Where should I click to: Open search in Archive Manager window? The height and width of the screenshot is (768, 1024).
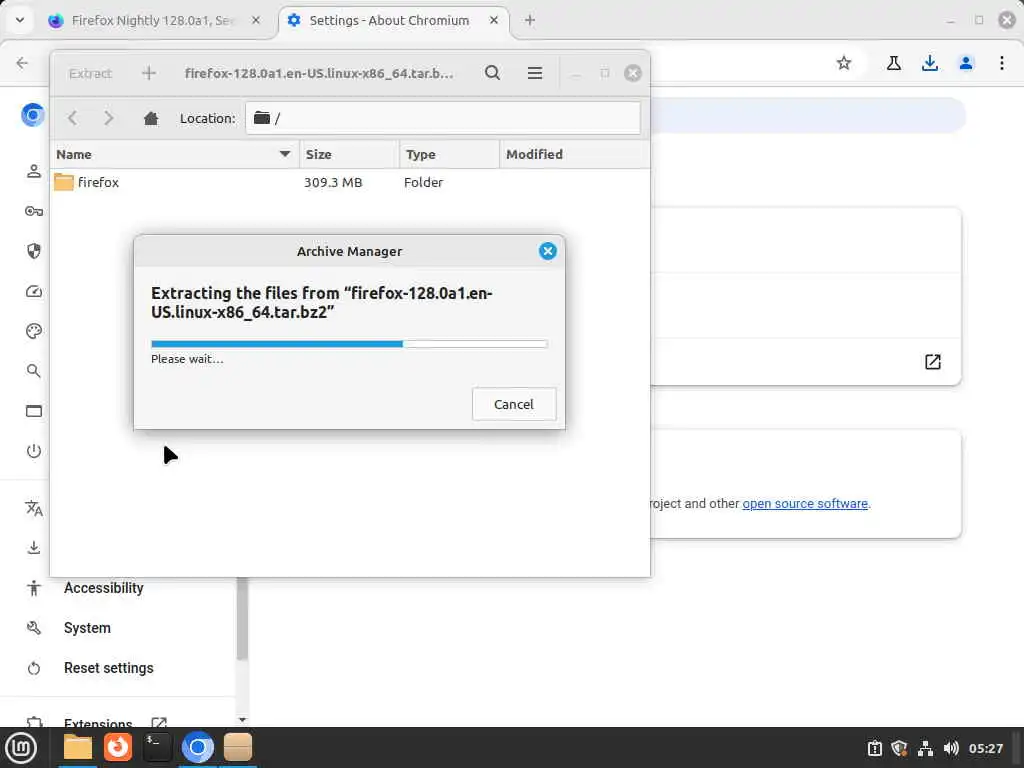pos(492,73)
